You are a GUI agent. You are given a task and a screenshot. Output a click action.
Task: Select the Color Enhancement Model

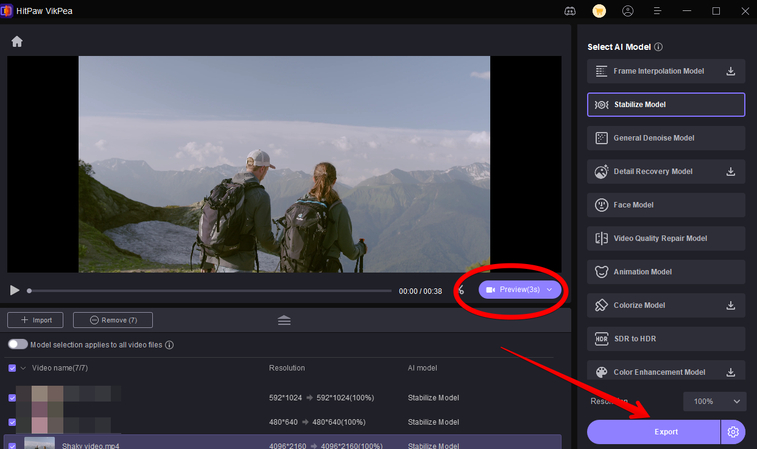click(666, 372)
